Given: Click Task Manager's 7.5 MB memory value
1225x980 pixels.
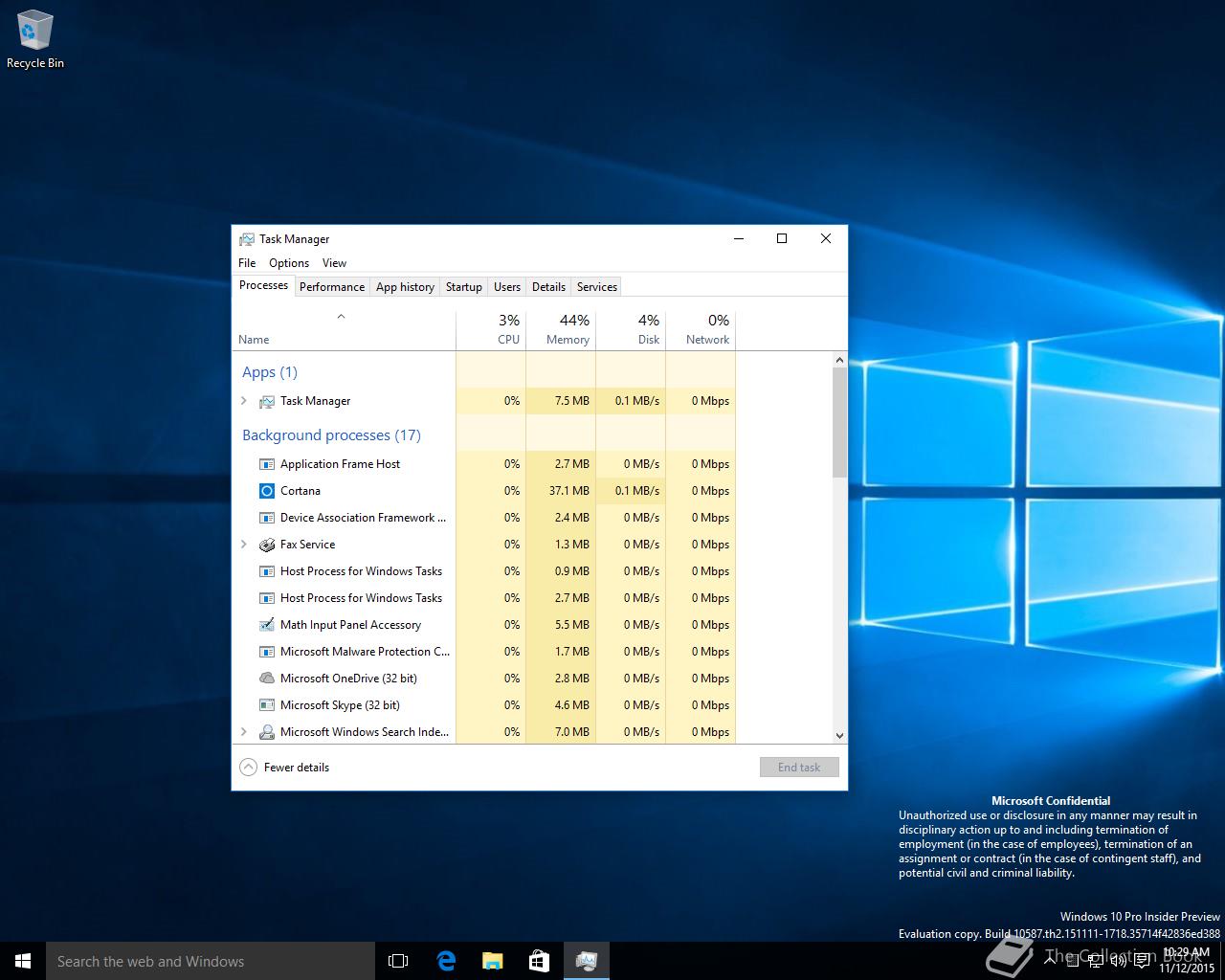Looking at the screenshot, I should point(572,401).
